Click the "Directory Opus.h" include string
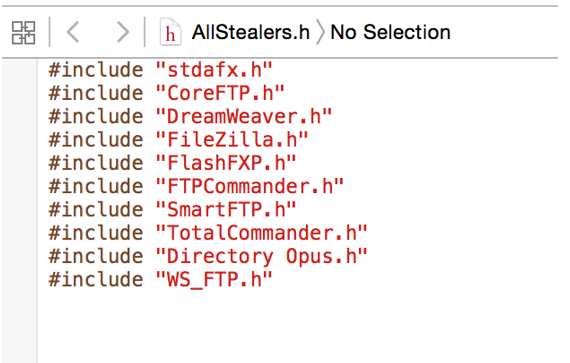Viewport: 570px width, 363px height. [261, 256]
